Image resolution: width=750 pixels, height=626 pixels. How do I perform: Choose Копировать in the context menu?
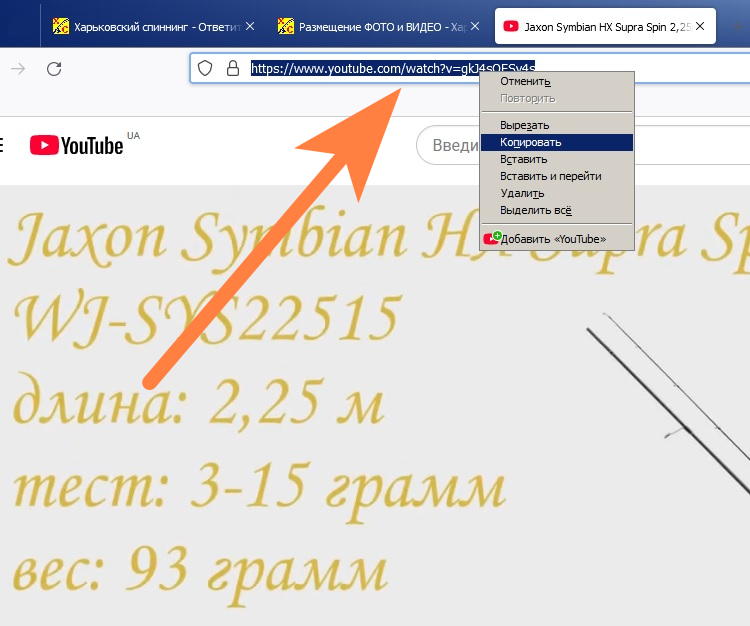pos(557,142)
